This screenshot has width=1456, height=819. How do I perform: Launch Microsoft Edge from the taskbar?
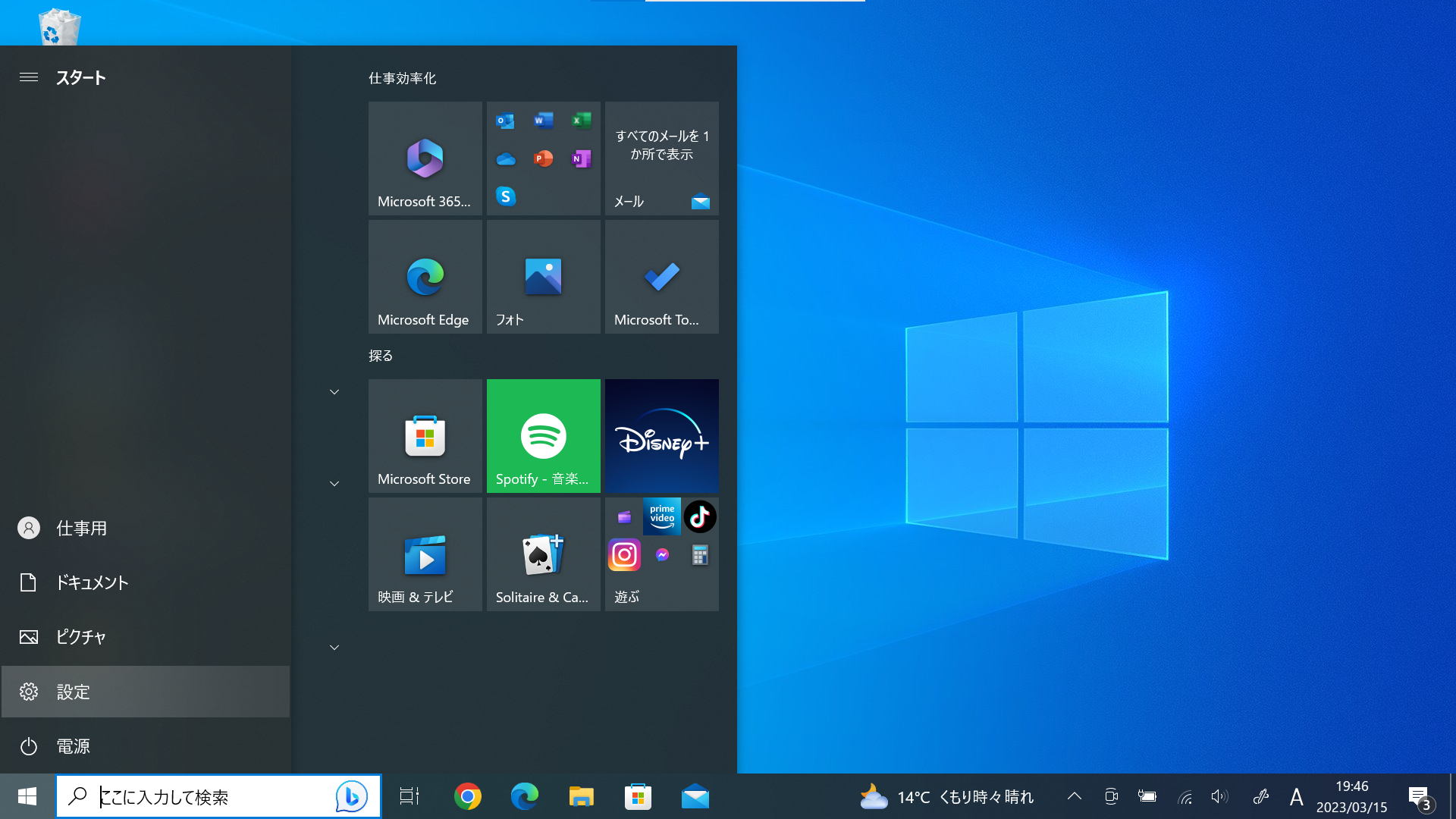tap(525, 796)
